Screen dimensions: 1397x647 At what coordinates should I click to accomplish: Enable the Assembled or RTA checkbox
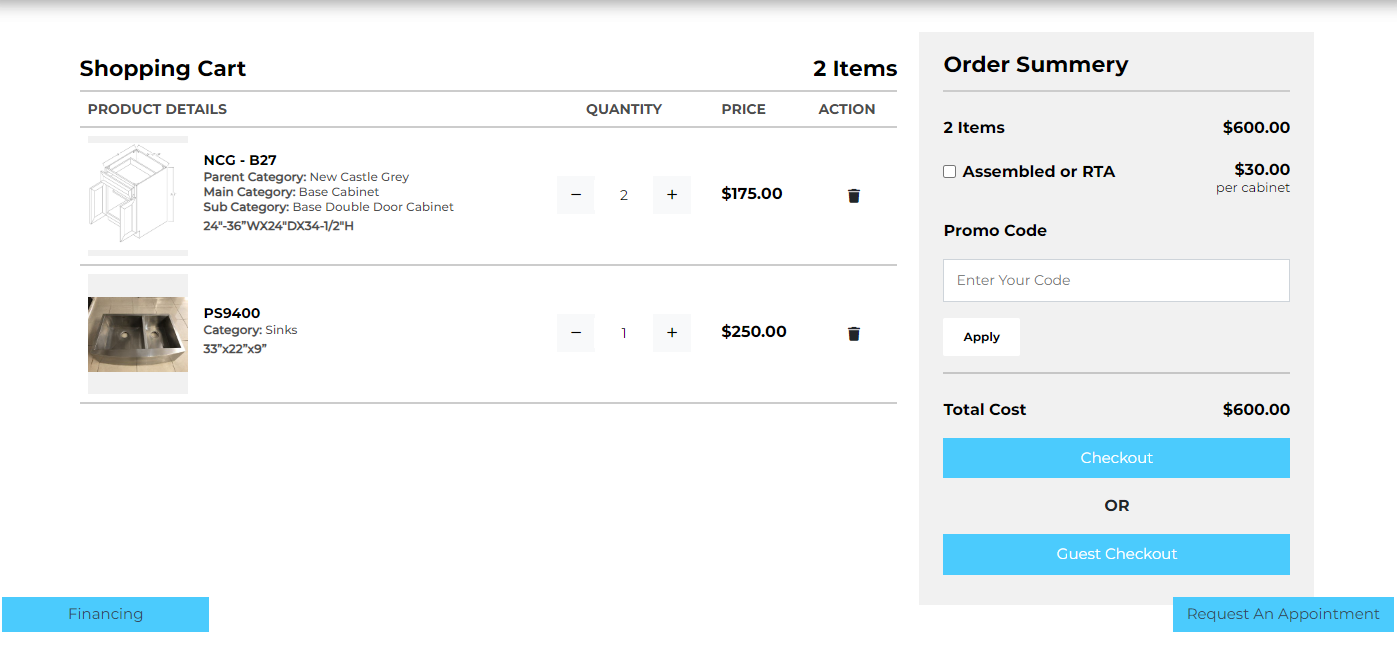(950, 172)
